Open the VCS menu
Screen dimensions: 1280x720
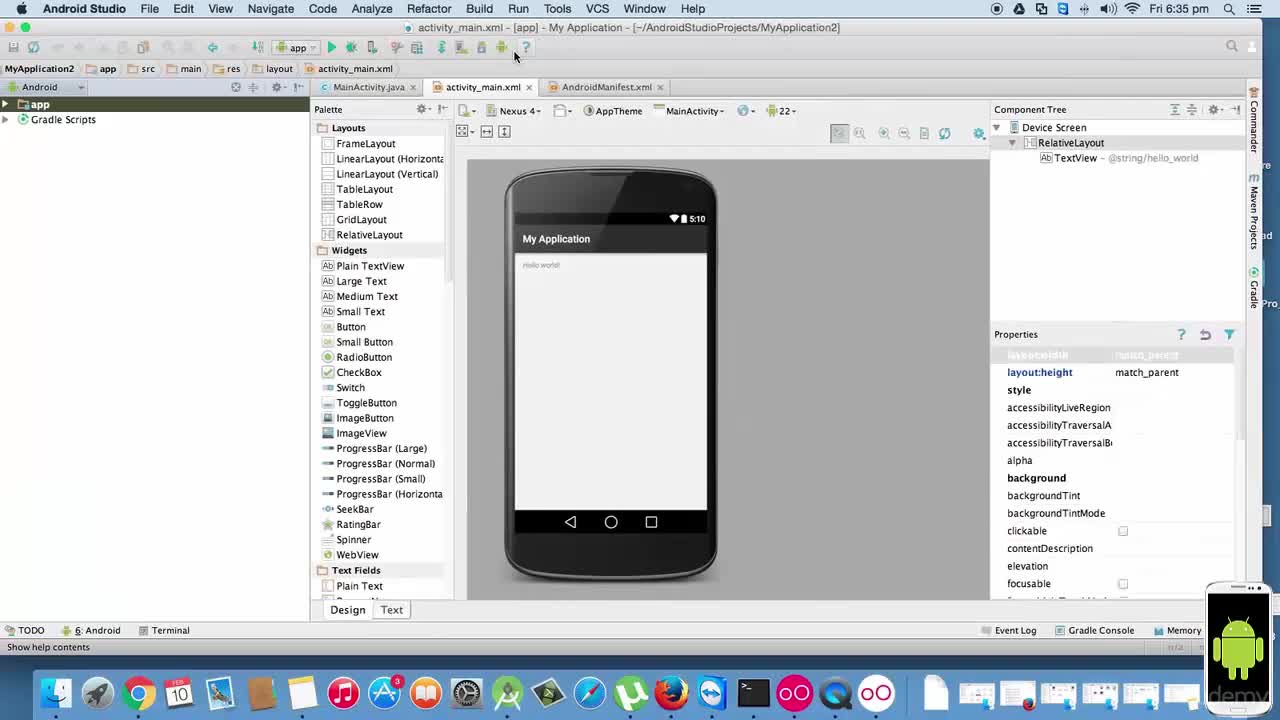597,8
